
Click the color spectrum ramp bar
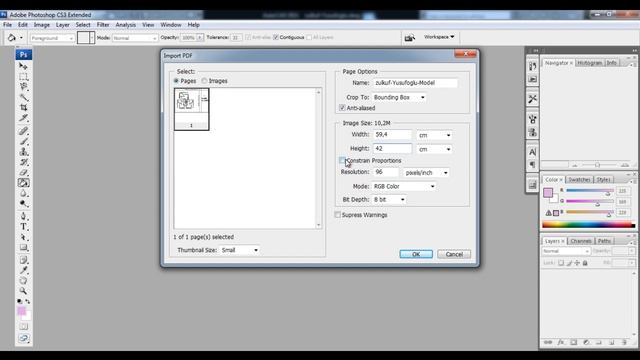588,224
